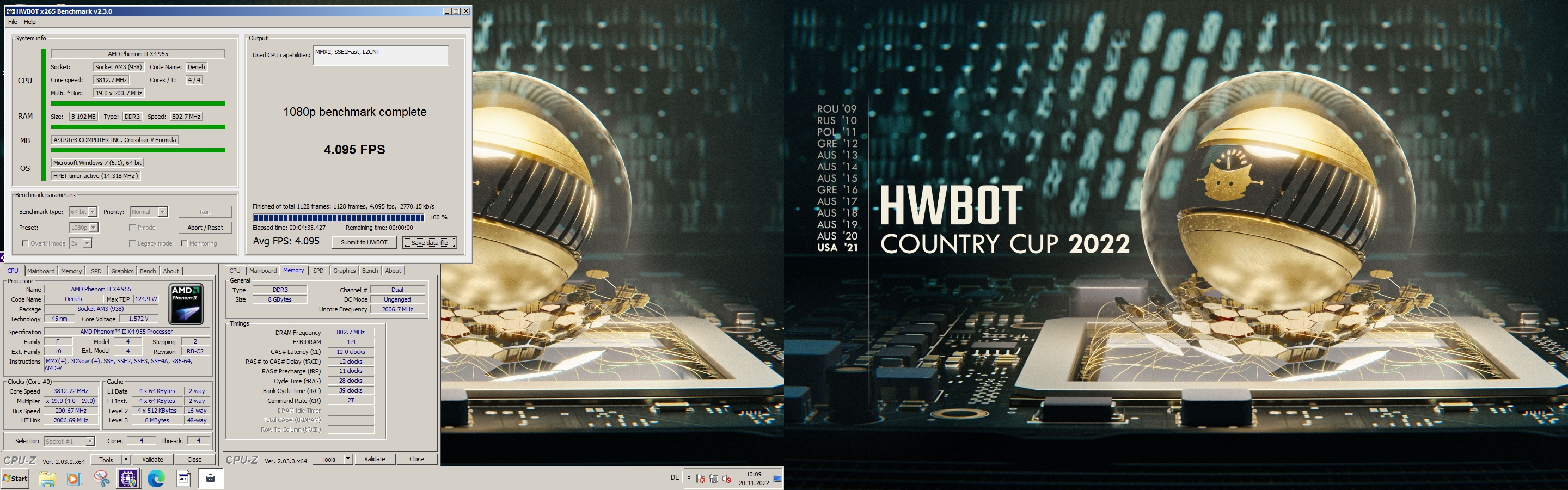1568x490 pixels.
Task: Click the Run benchmark button
Action: click(205, 212)
